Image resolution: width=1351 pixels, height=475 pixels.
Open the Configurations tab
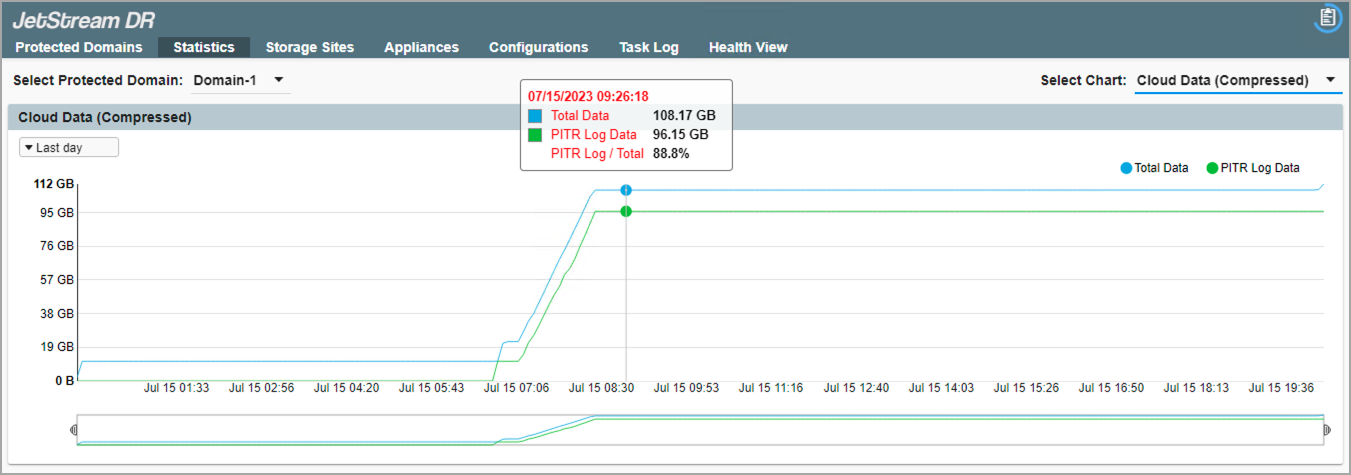coord(538,47)
